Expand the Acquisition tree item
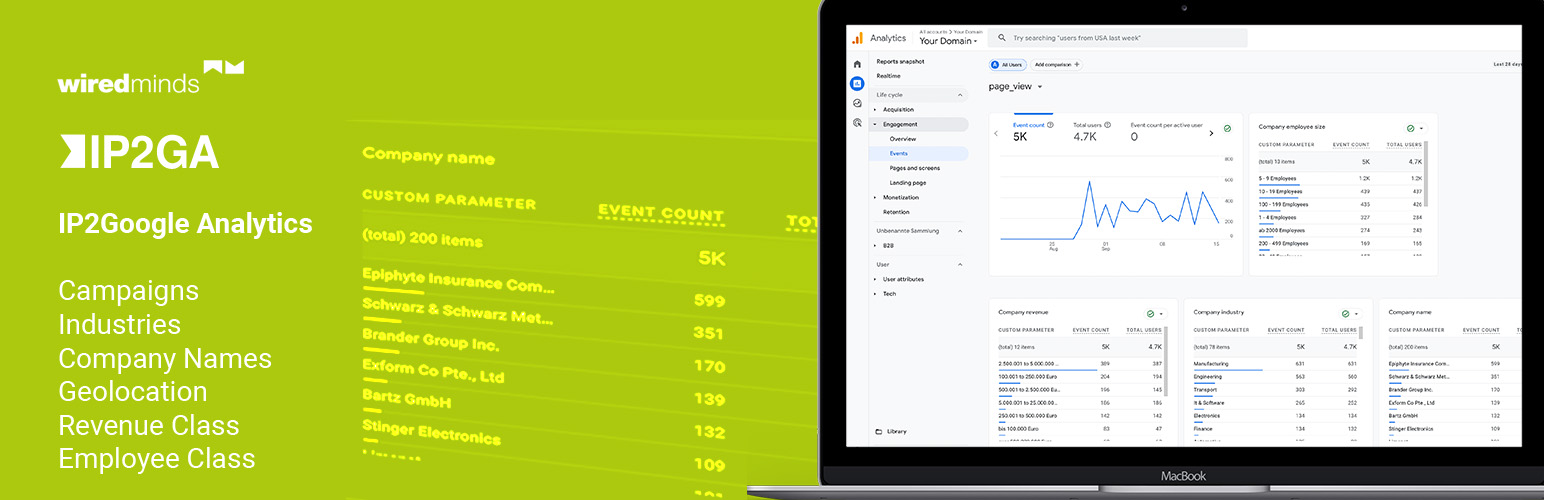This screenshot has height=500, width=1544. tap(875, 110)
